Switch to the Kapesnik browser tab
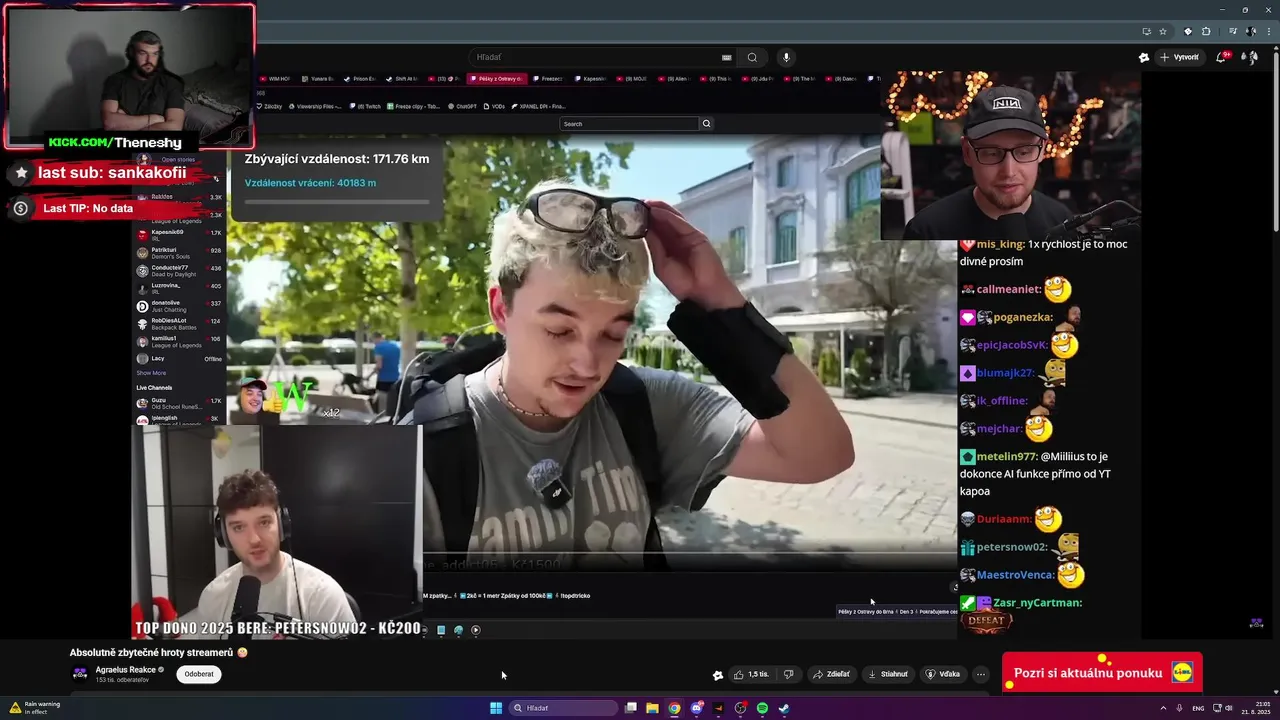1280x720 pixels. tap(591, 78)
